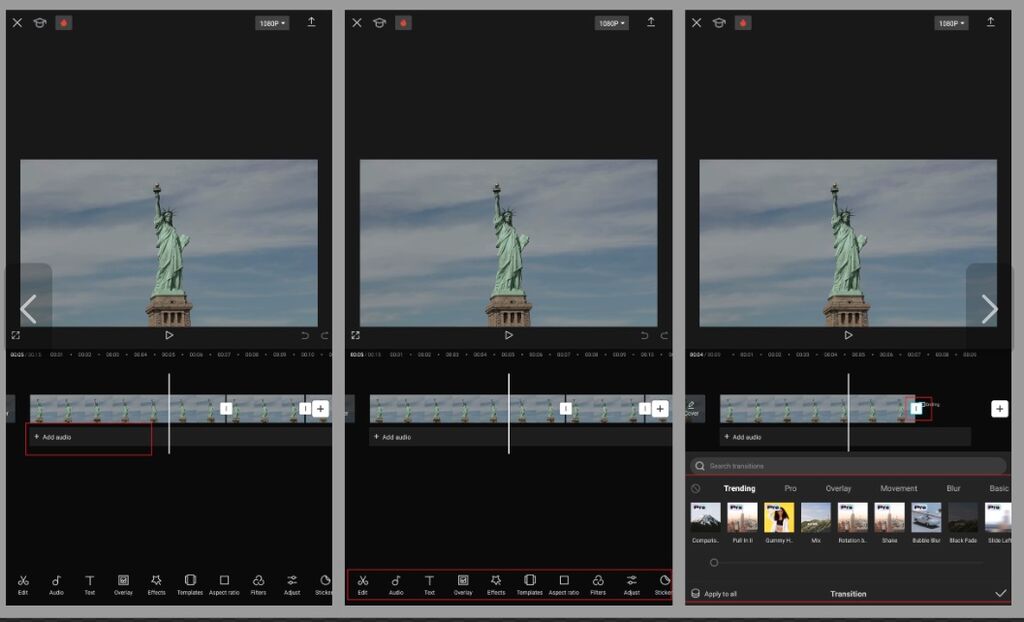Open the Edit tool in second screen toolbar
The image size is (1024, 622).
click(x=362, y=584)
